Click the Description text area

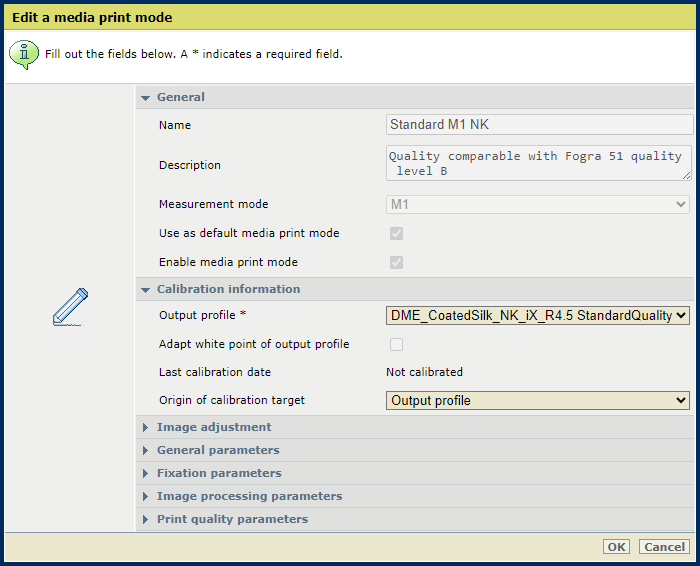538,163
